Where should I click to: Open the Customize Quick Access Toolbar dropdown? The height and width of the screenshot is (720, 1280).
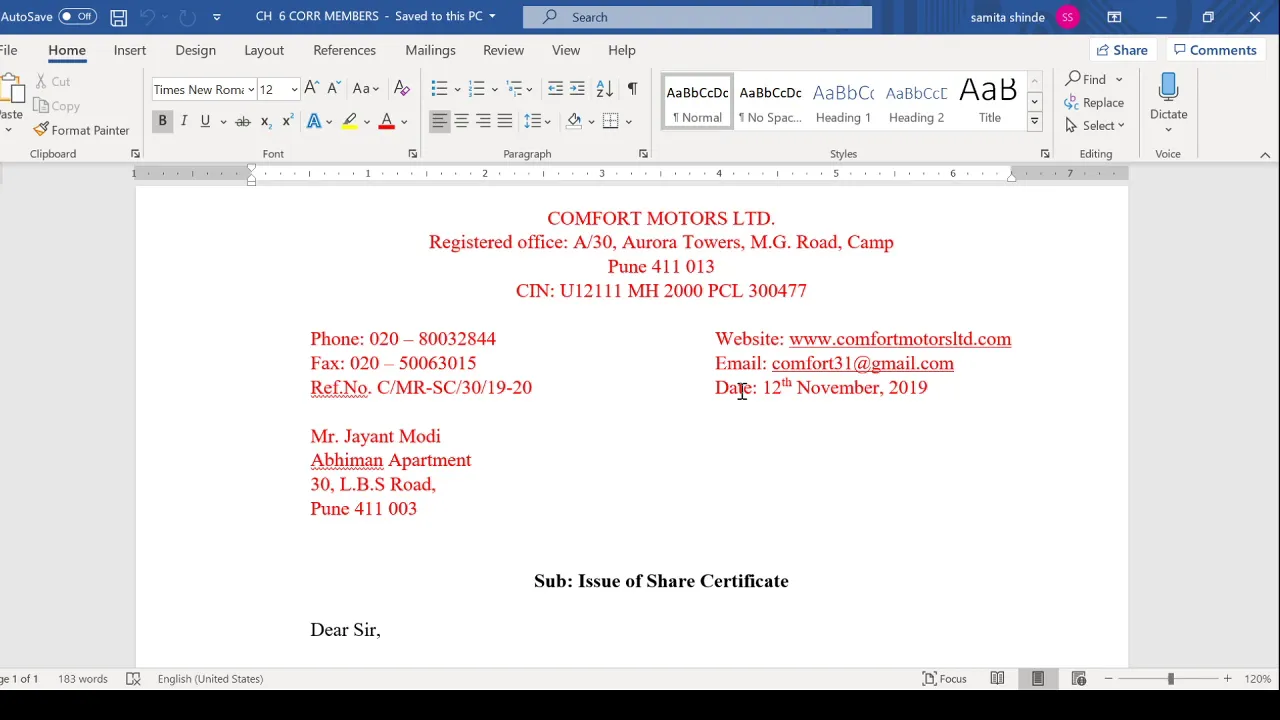216,17
